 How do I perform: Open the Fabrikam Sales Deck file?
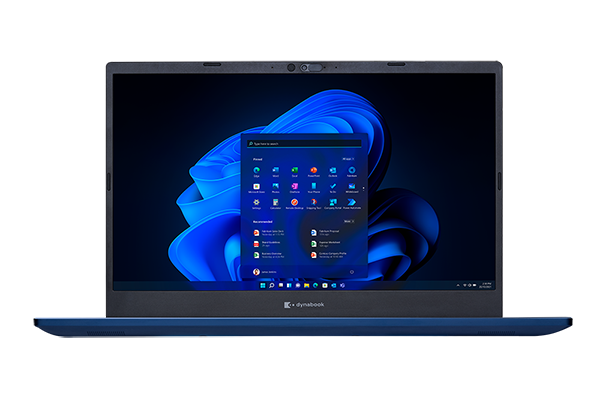269,233
